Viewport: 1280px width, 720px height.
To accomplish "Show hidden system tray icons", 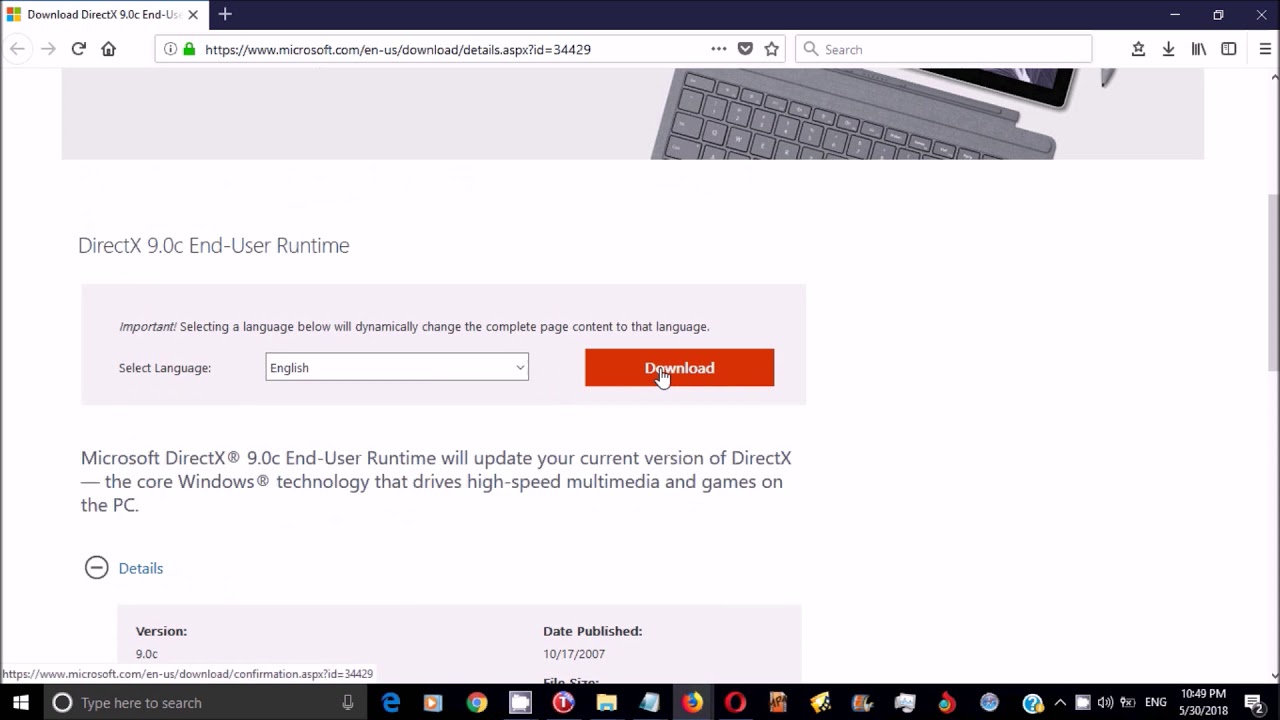I will pos(1060,703).
